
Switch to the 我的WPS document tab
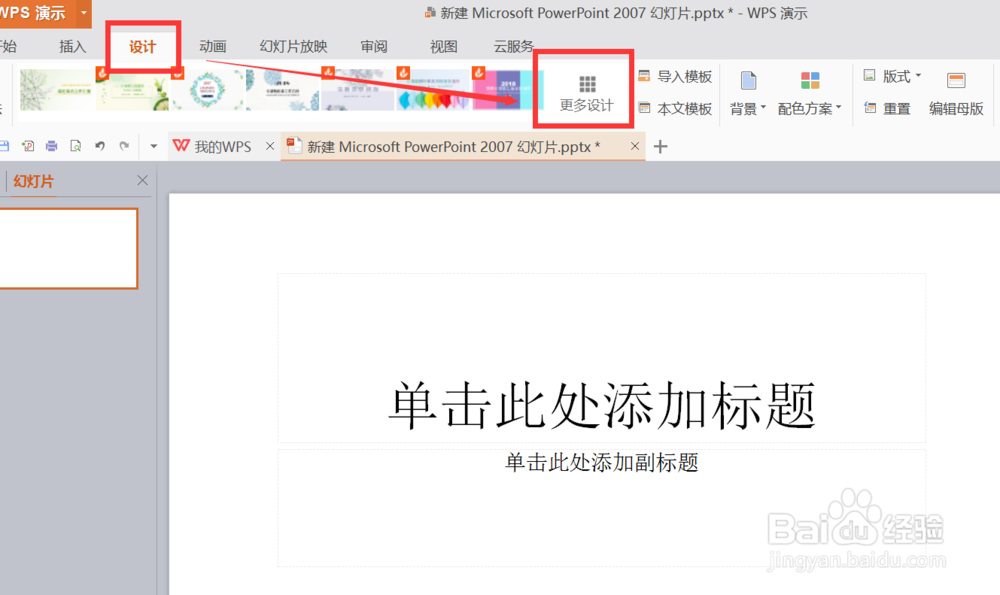click(212, 147)
